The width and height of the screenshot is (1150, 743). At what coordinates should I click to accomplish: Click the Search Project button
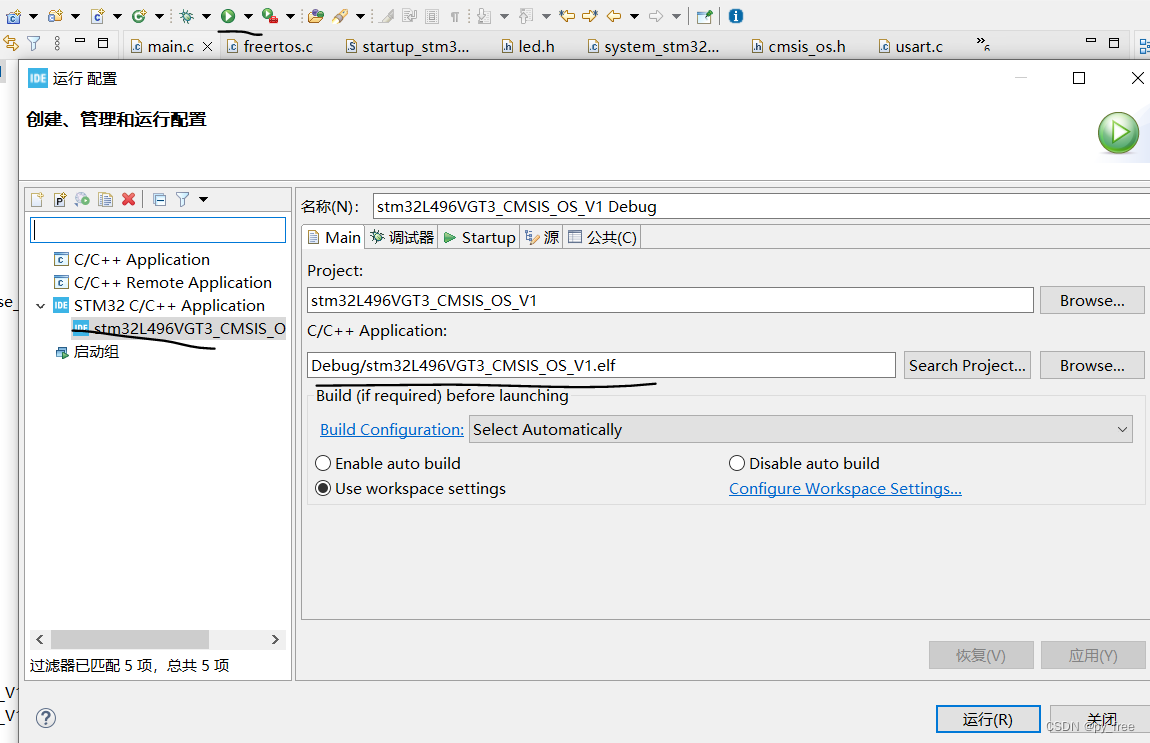coord(967,365)
